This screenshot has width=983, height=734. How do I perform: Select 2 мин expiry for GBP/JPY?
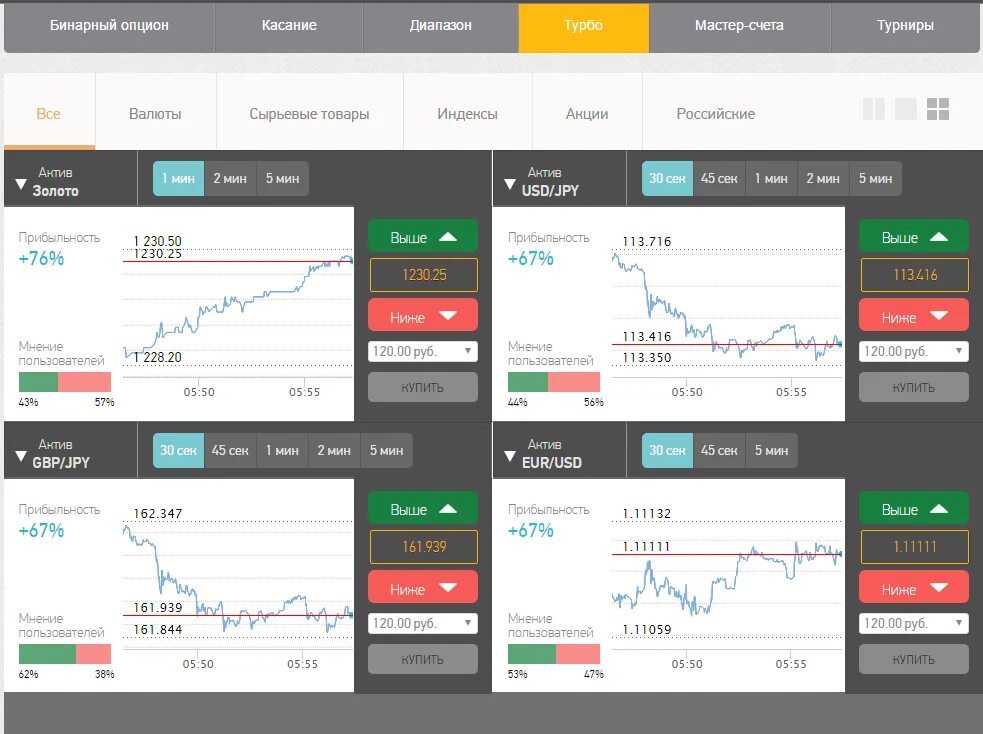334,451
